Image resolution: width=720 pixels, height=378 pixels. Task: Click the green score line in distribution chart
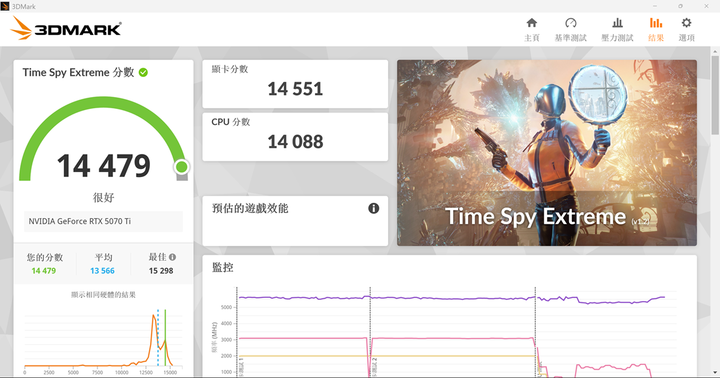pos(165,338)
